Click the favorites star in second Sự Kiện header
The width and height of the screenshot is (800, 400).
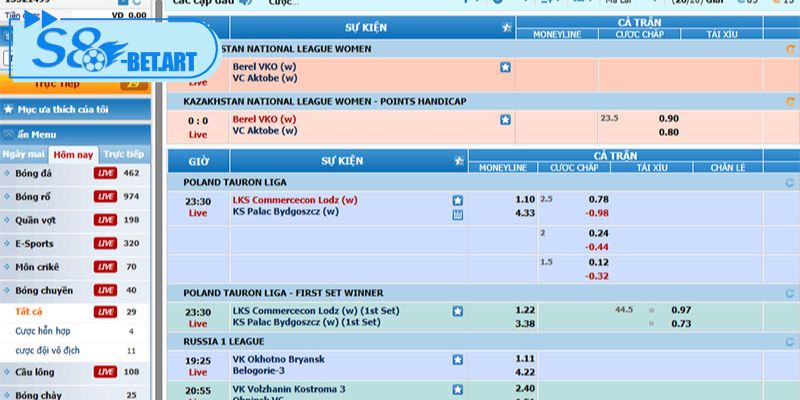[459, 161]
